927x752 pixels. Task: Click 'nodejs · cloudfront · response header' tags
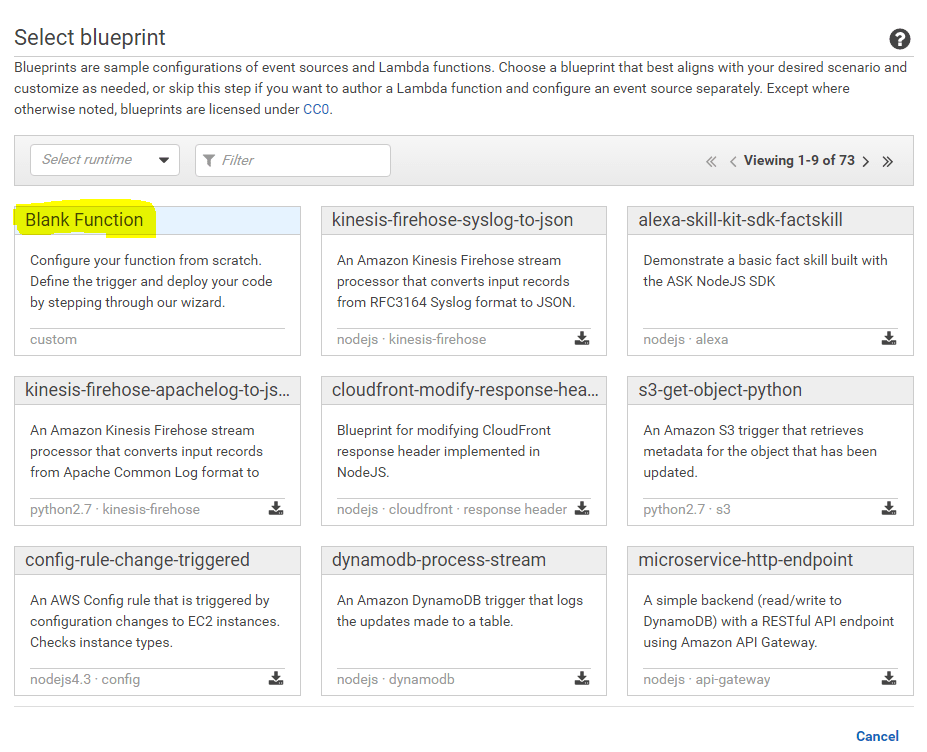452,510
